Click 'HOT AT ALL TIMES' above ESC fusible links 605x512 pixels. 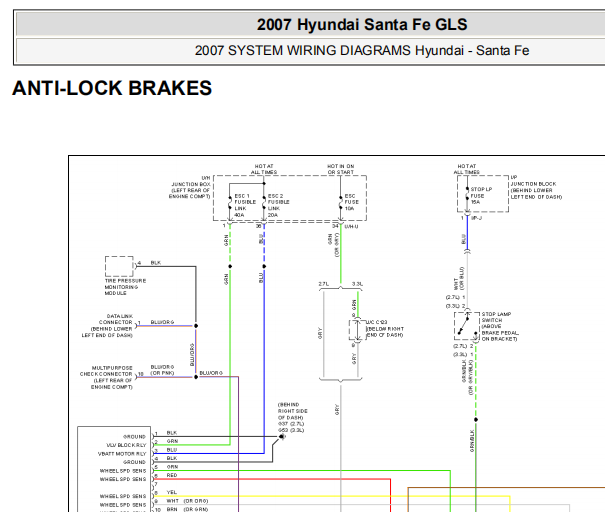click(264, 169)
